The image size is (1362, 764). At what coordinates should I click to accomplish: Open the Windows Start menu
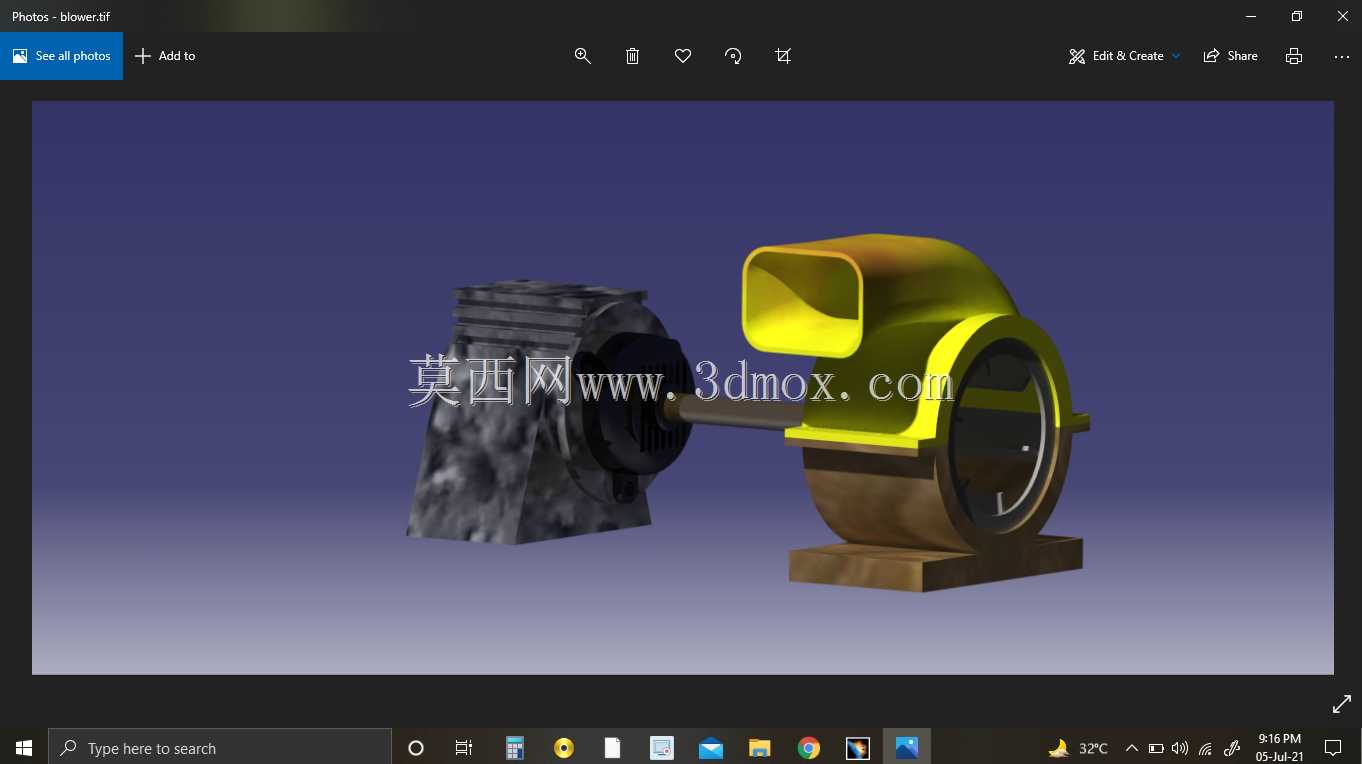click(24, 747)
